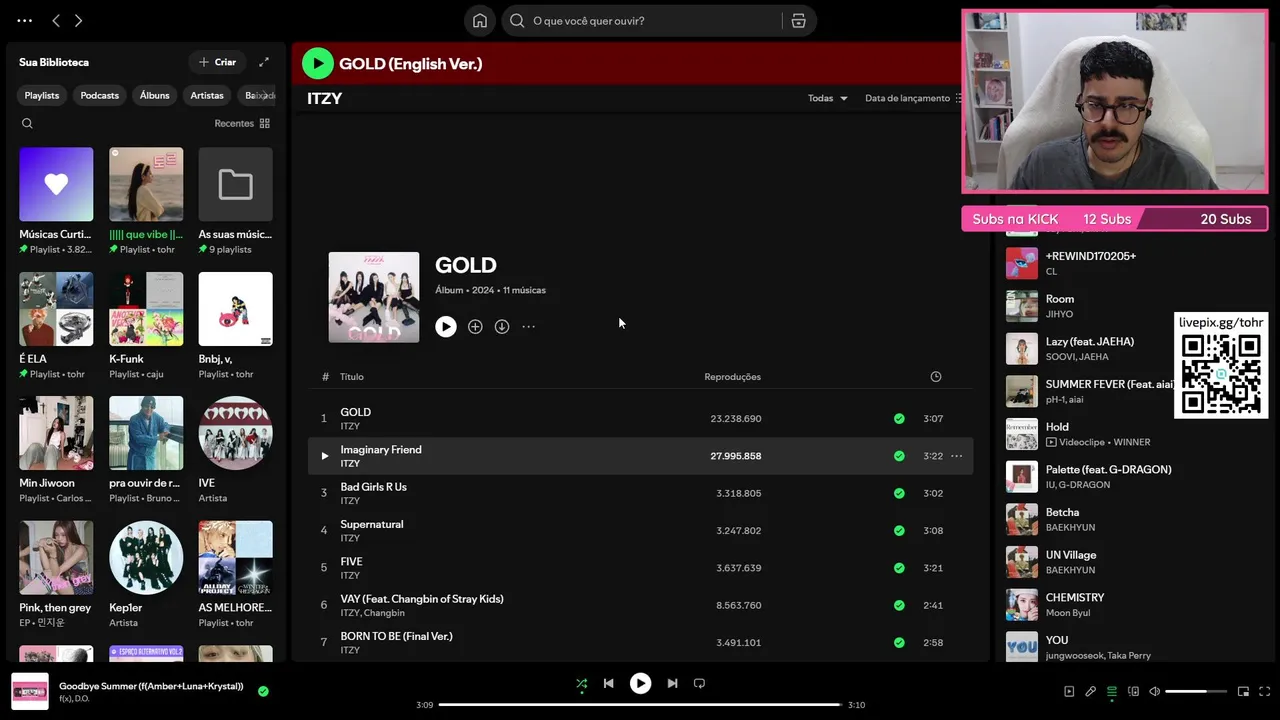Viewport: 1280px width, 720px height.
Task: Toggle the queue panel icon
Action: pyautogui.click(x=1111, y=691)
